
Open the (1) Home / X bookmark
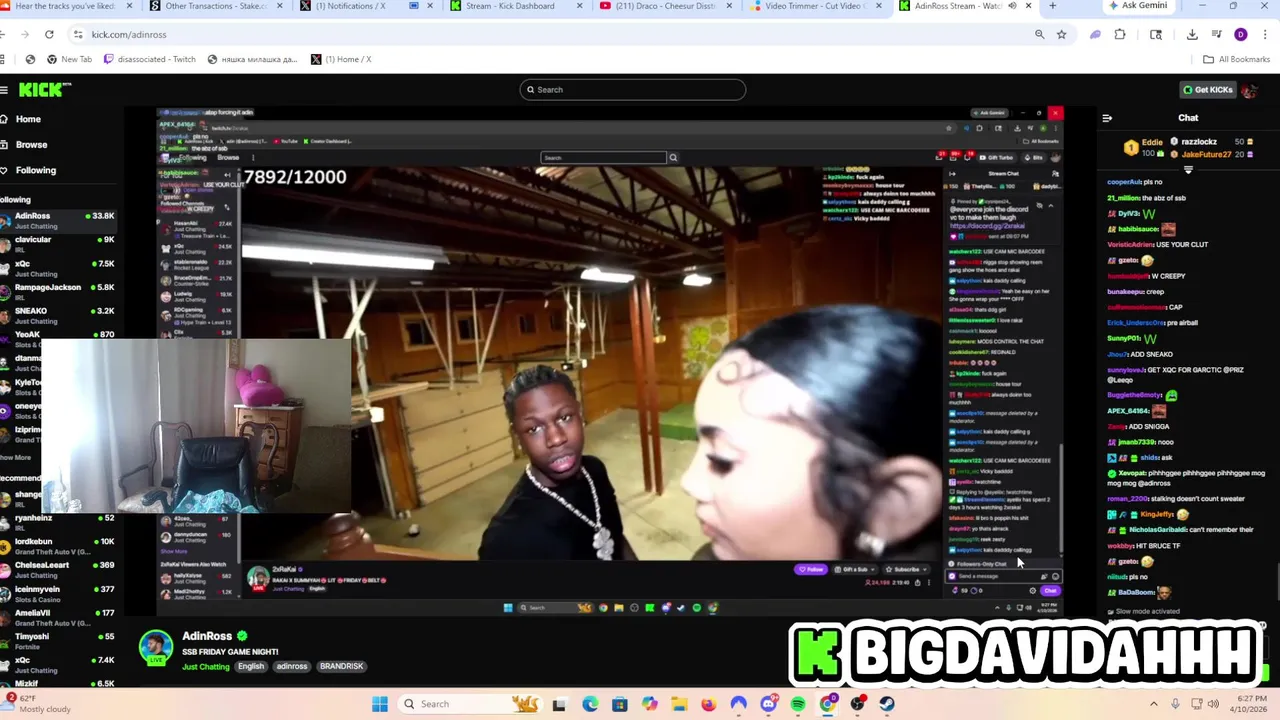pos(341,59)
